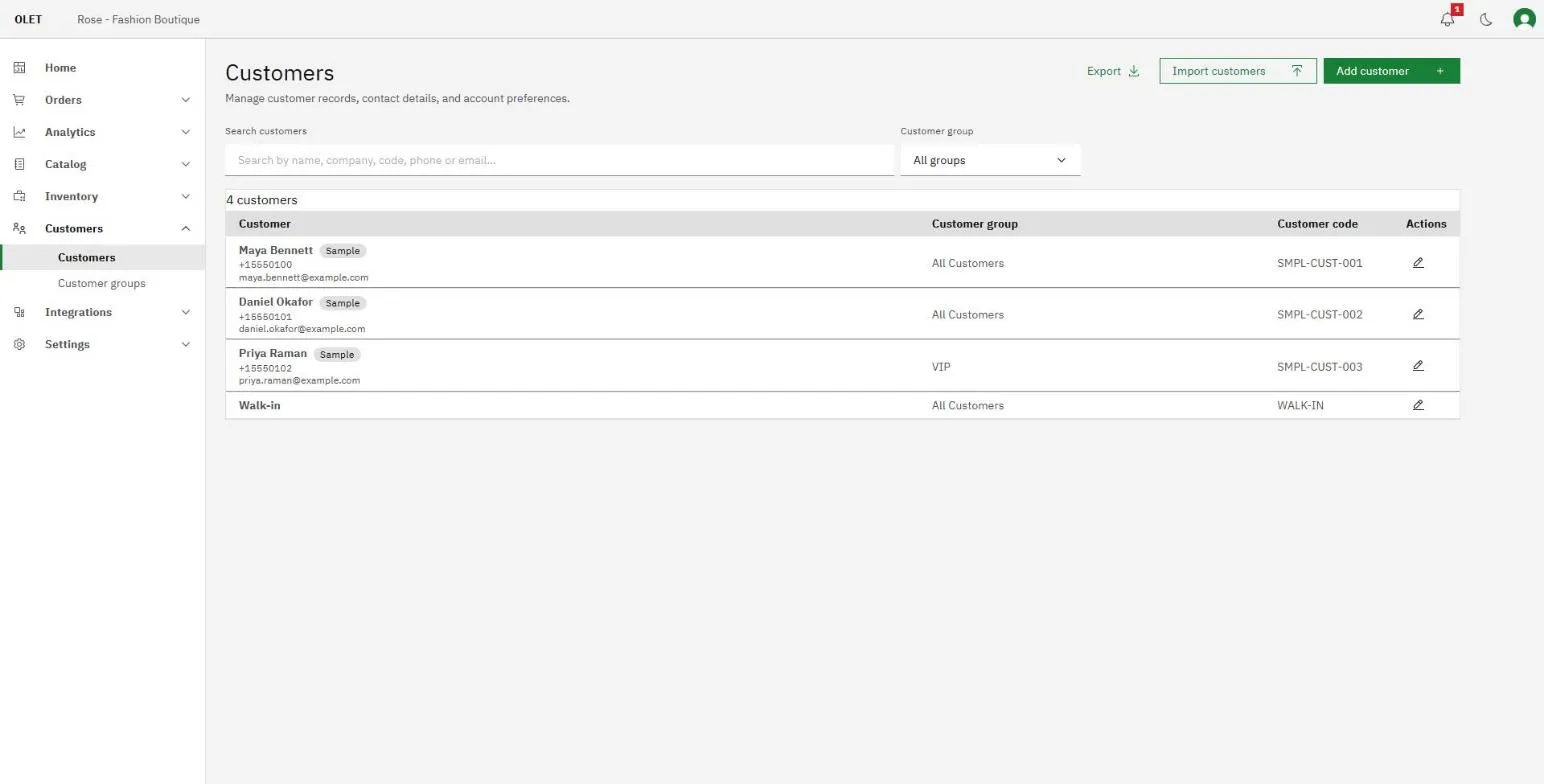Collapse the Customers menu chevron
The height and width of the screenshot is (784, 1544).
(x=185, y=228)
